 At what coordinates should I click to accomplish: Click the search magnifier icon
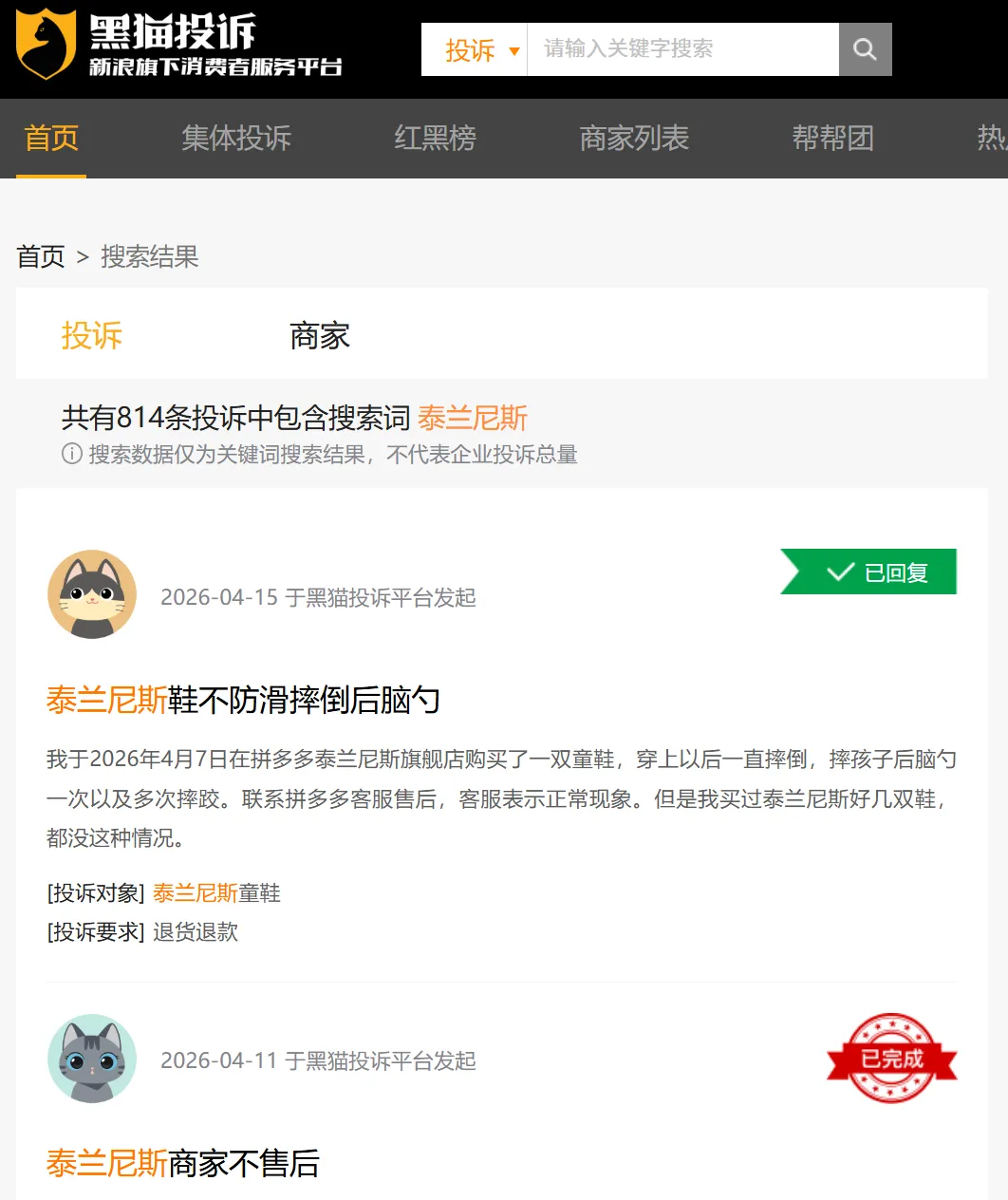point(864,48)
